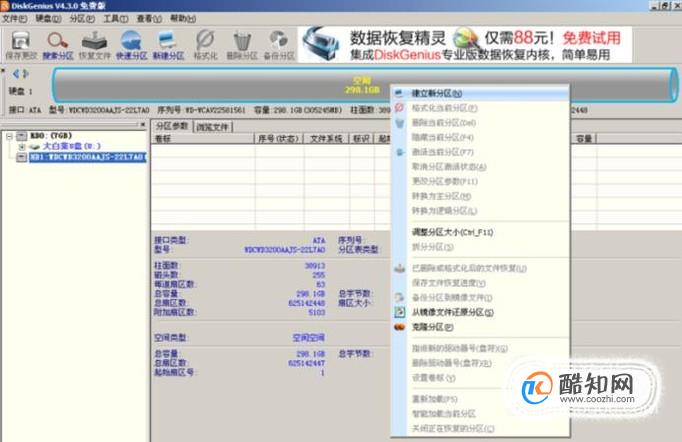This screenshot has height=442, width=682.
Task: Choose 从镜像文件还原分区 in context menu
Action: pyautogui.click(x=480, y=312)
